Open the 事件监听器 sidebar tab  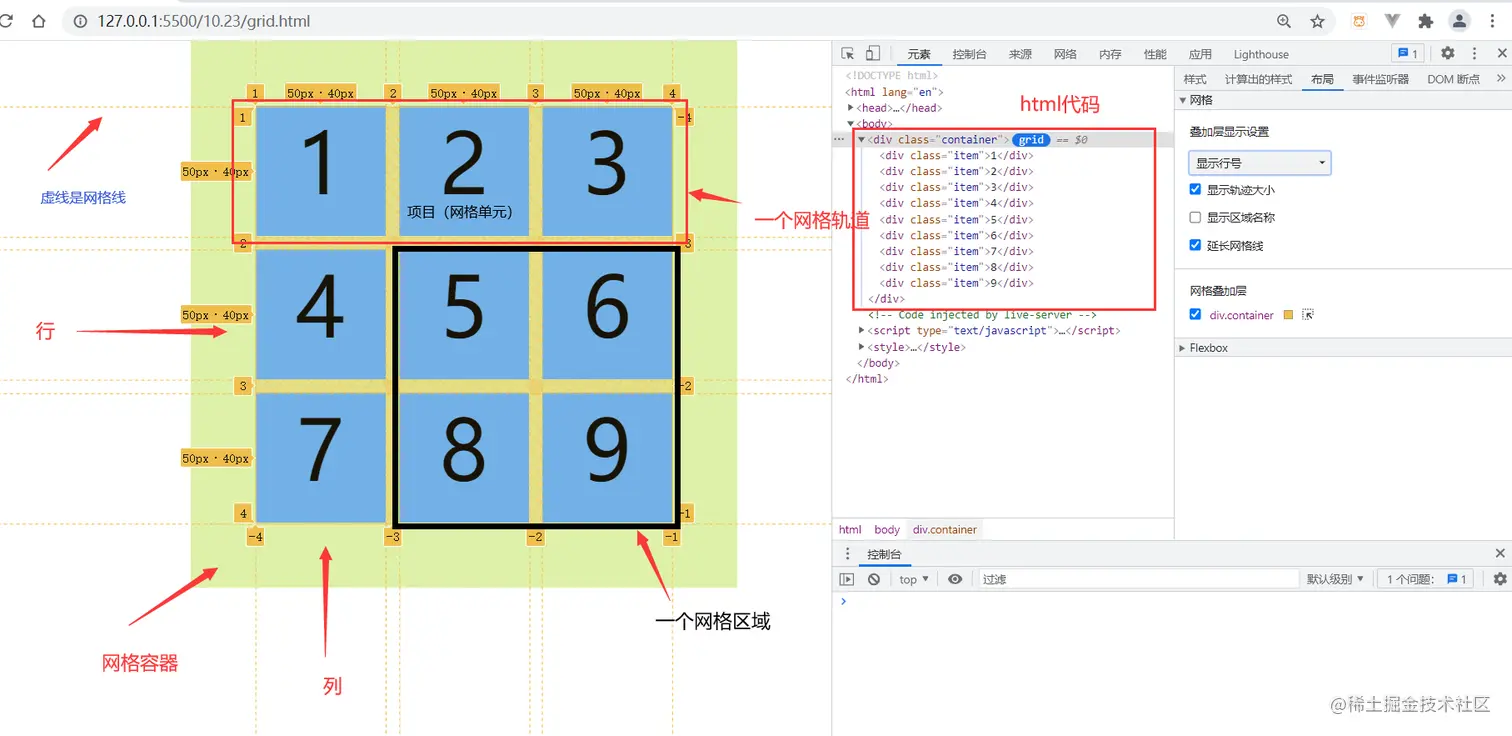pyautogui.click(x=1380, y=79)
